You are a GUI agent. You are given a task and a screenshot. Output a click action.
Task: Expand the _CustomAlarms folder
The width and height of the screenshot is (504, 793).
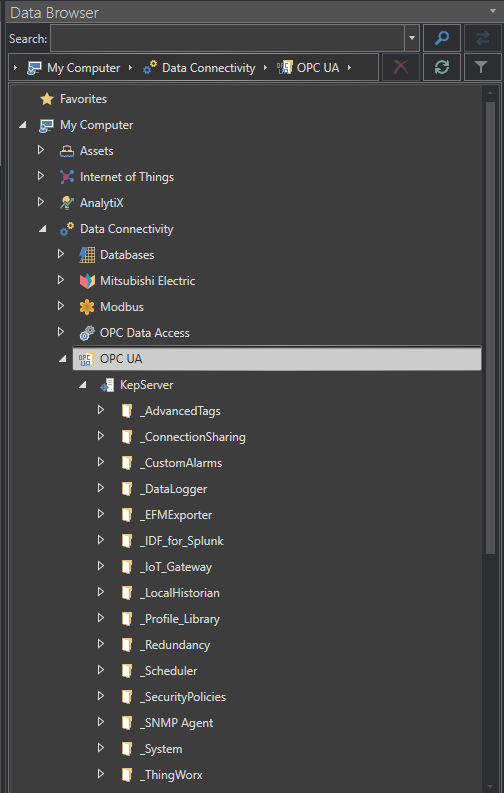pos(100,462)
